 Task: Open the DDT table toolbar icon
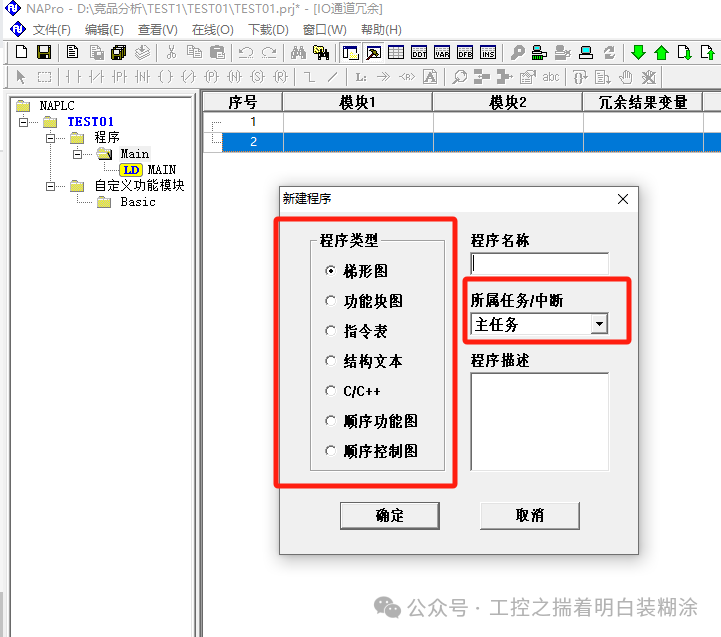pyautogui.click(x=418, y=52)
